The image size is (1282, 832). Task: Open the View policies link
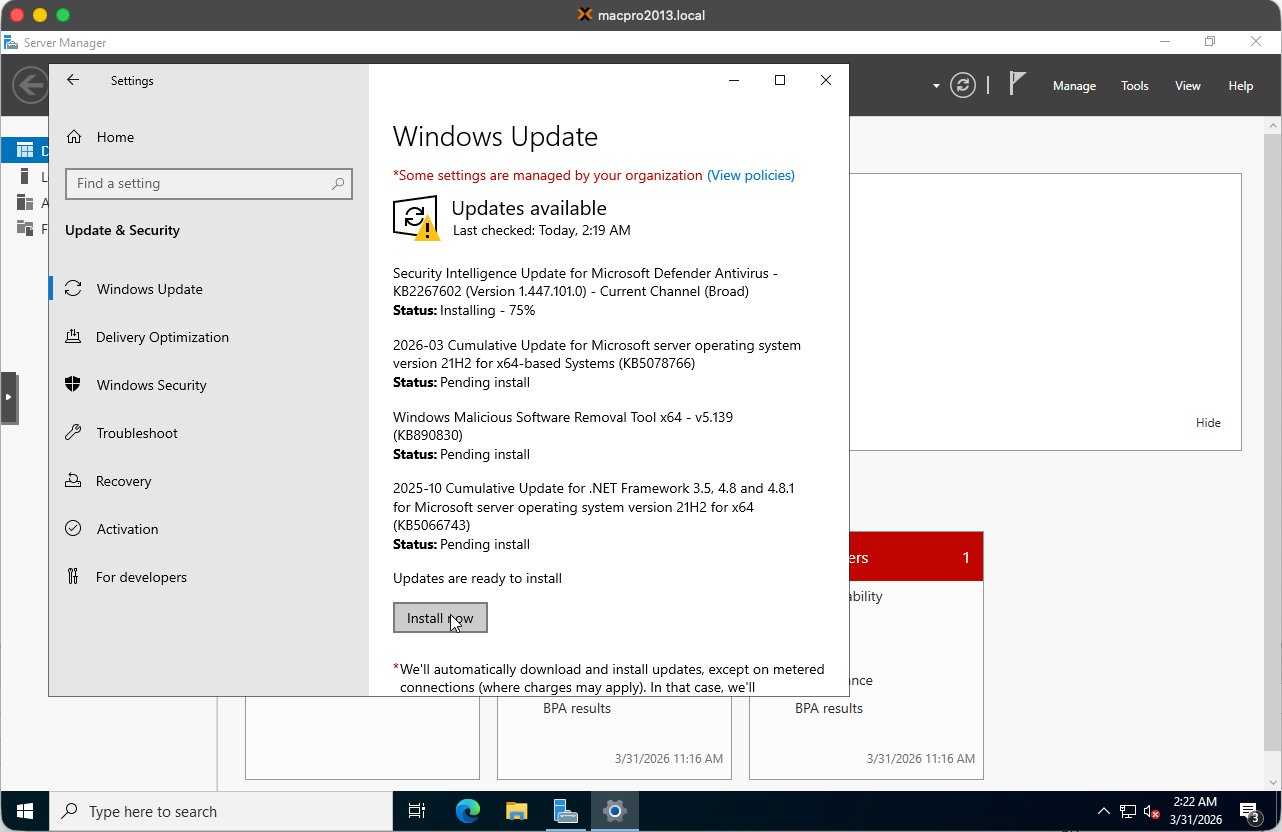tap(751, 175)
